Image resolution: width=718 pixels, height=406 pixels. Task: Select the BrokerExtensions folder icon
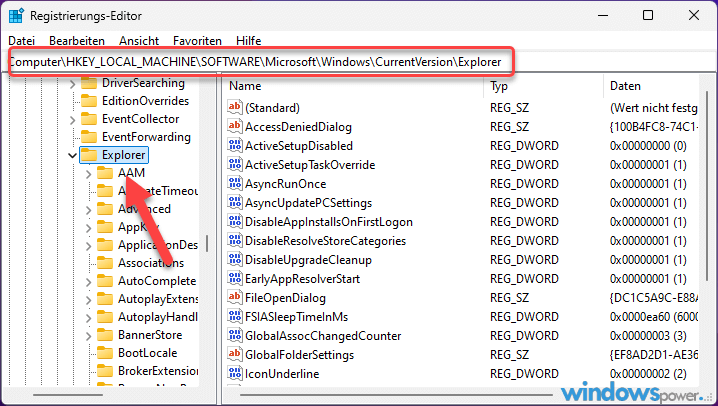[x=105, y=371]
